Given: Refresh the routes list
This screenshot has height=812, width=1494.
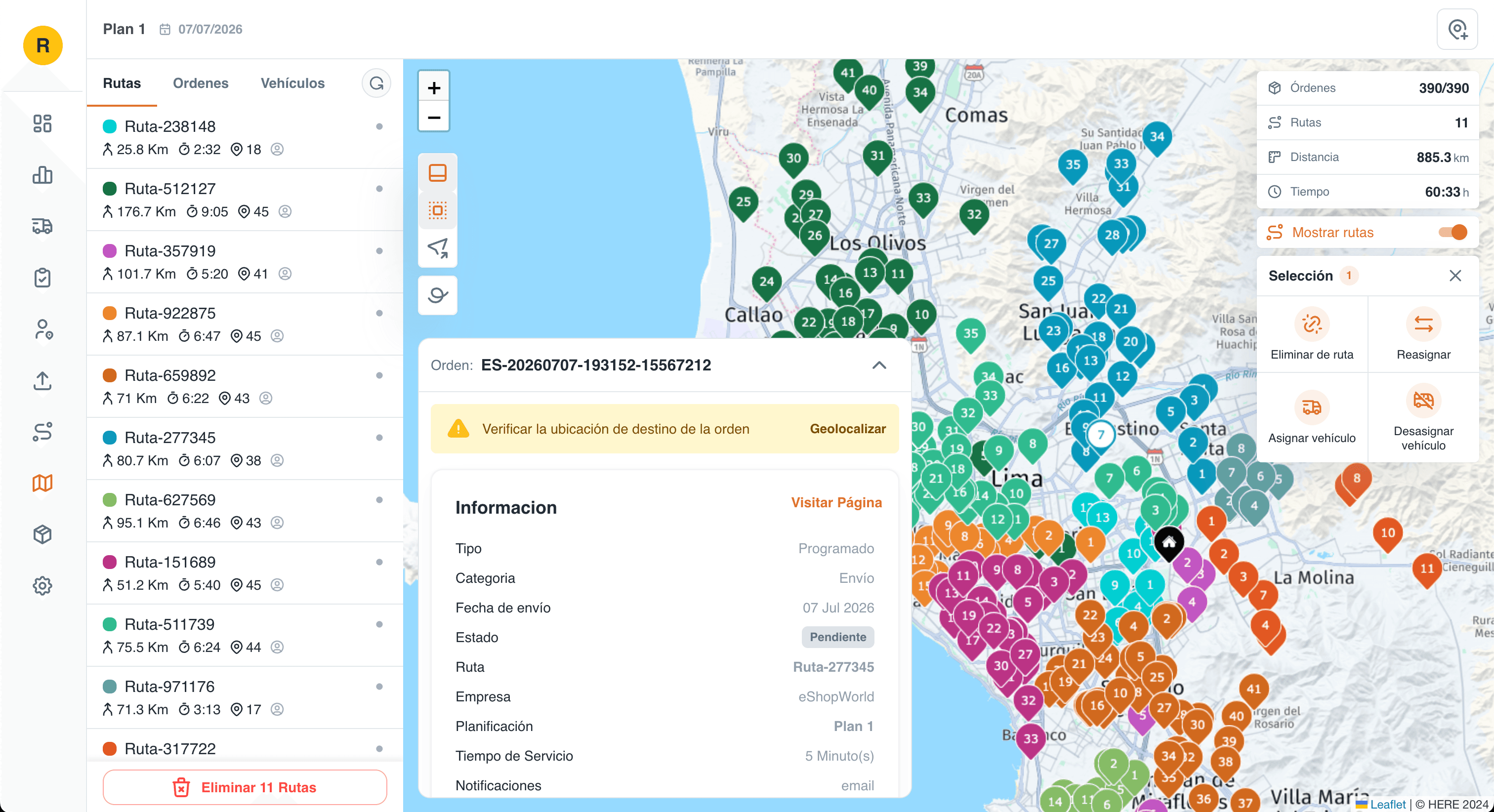Looking at the screenshot, I should 376,83.
